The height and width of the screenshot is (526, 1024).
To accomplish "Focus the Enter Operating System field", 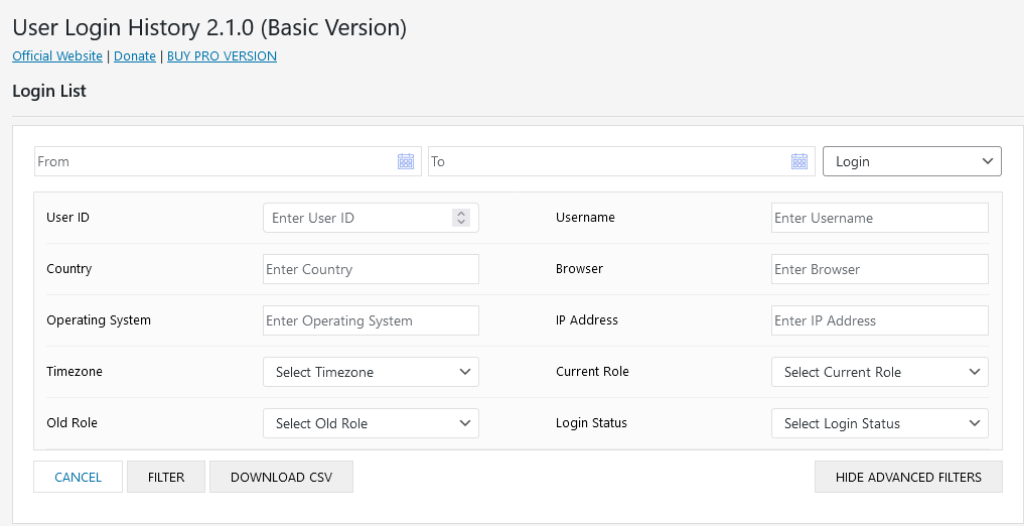I will 371,321.
